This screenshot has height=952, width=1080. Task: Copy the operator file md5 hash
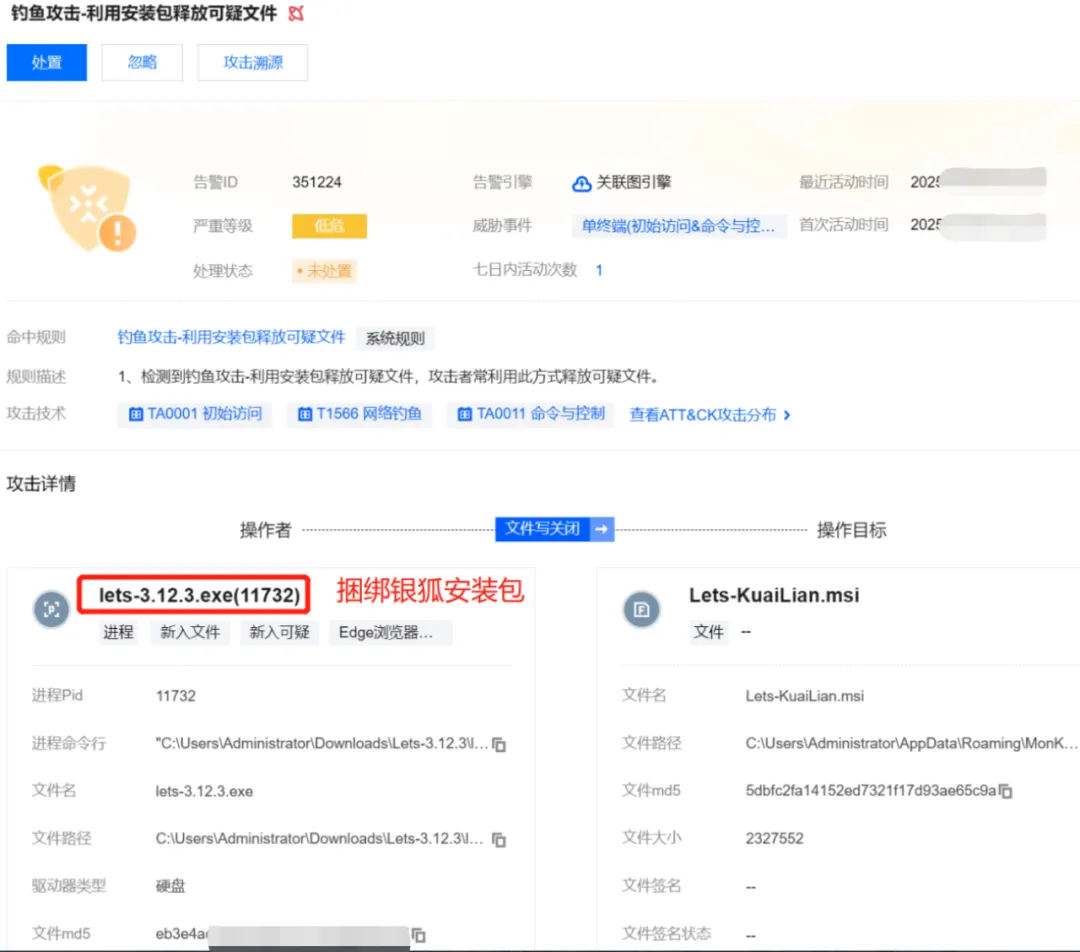tap(419, 935)
